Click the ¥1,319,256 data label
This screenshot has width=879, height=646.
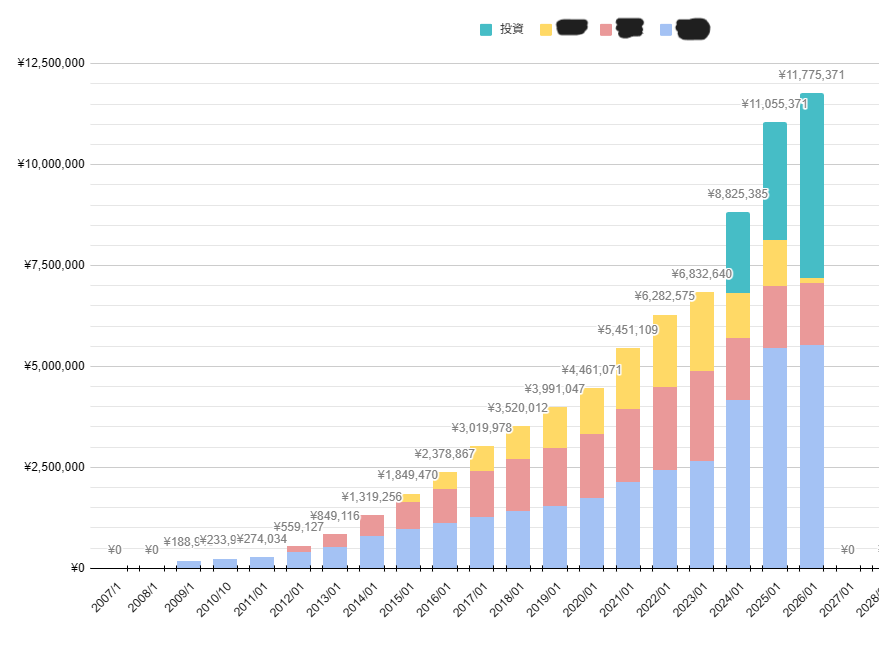(371, 497)
